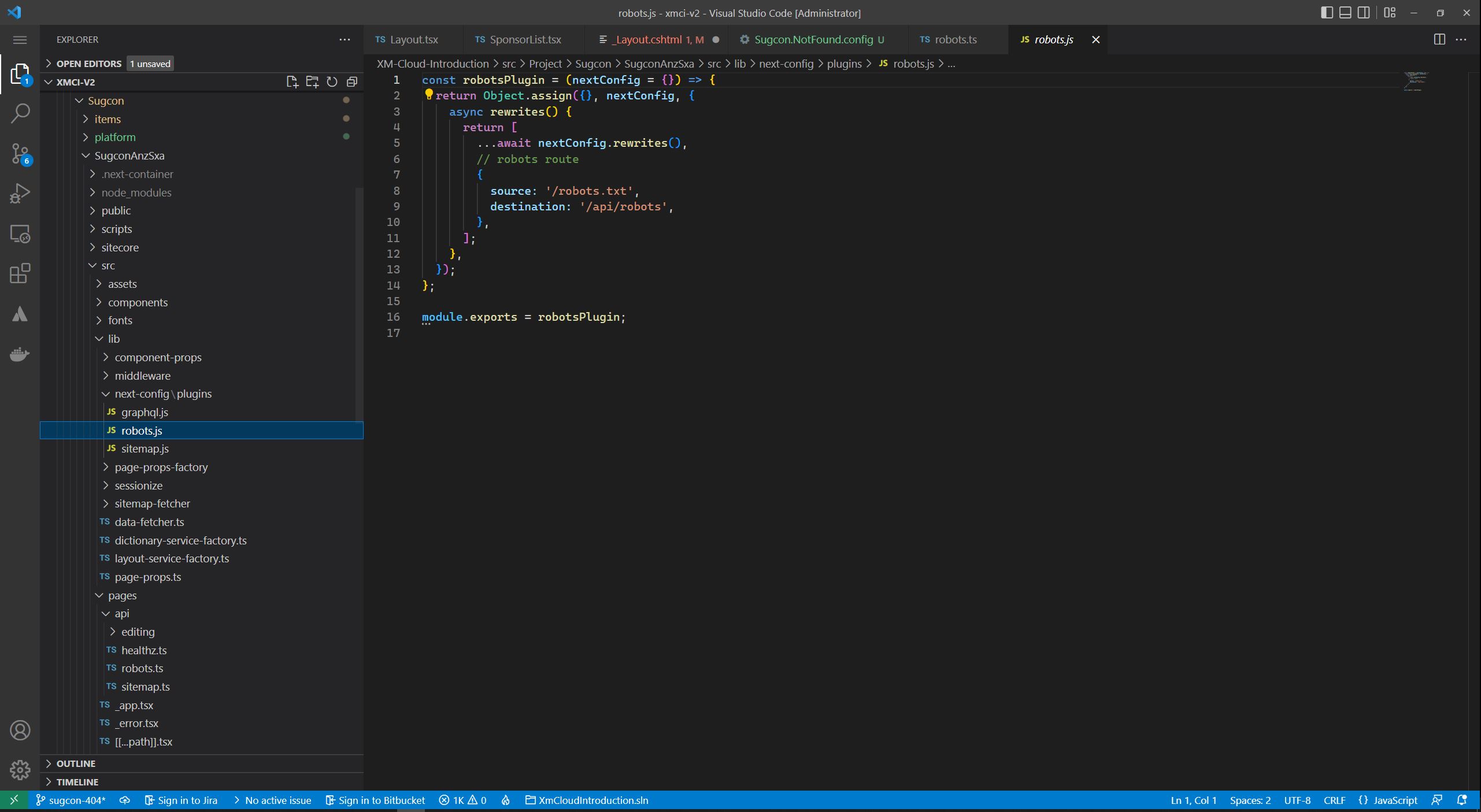Open Remote Explorer view icon
Screen dimensions: 1481x812
[20, 234]
